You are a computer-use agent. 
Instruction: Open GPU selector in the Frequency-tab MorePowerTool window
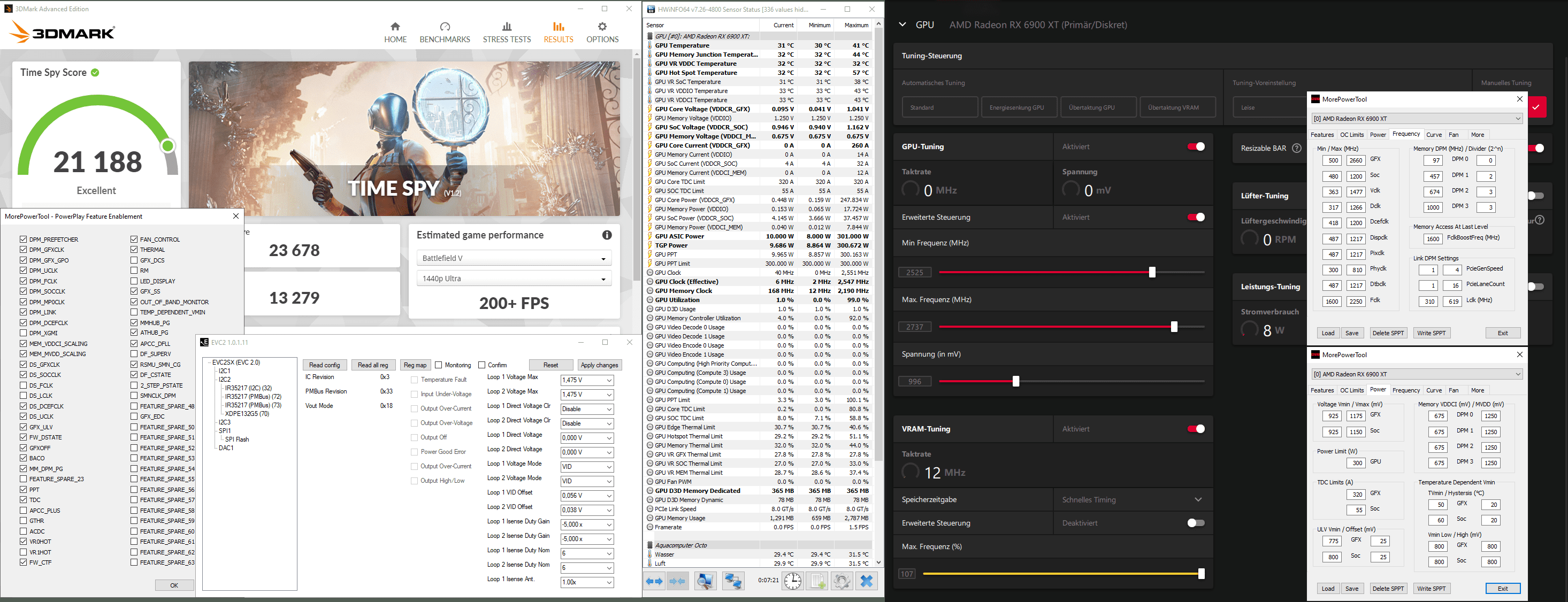pyautogui.click(x=1417, y=119)
